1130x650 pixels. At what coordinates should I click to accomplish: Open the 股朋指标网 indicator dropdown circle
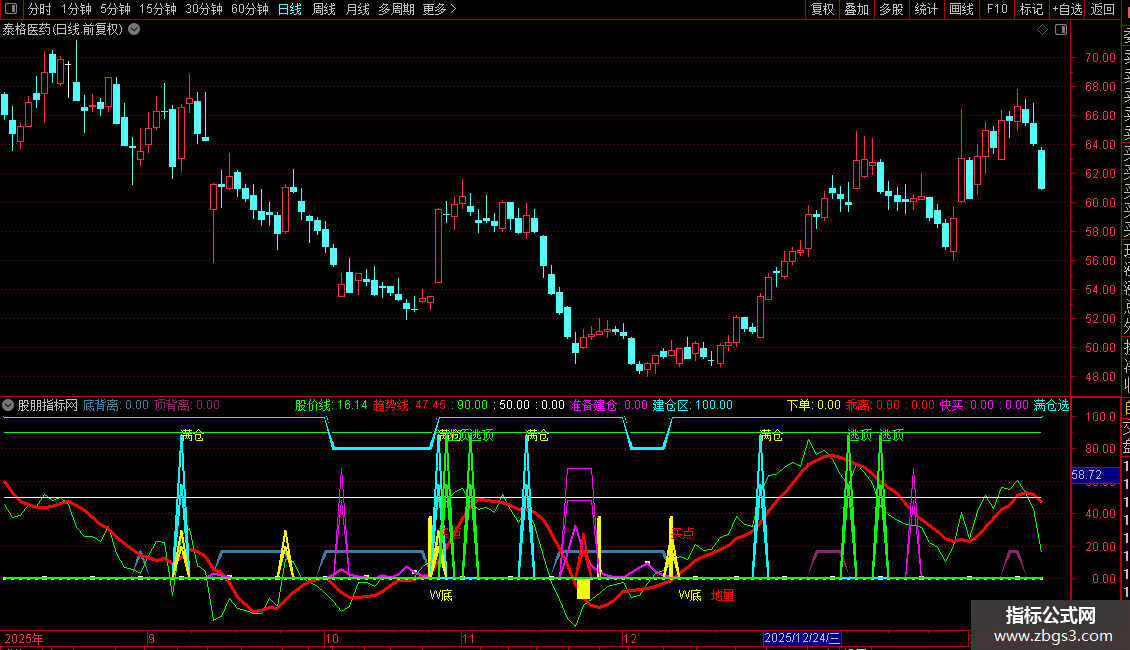[x=8, y=405]
